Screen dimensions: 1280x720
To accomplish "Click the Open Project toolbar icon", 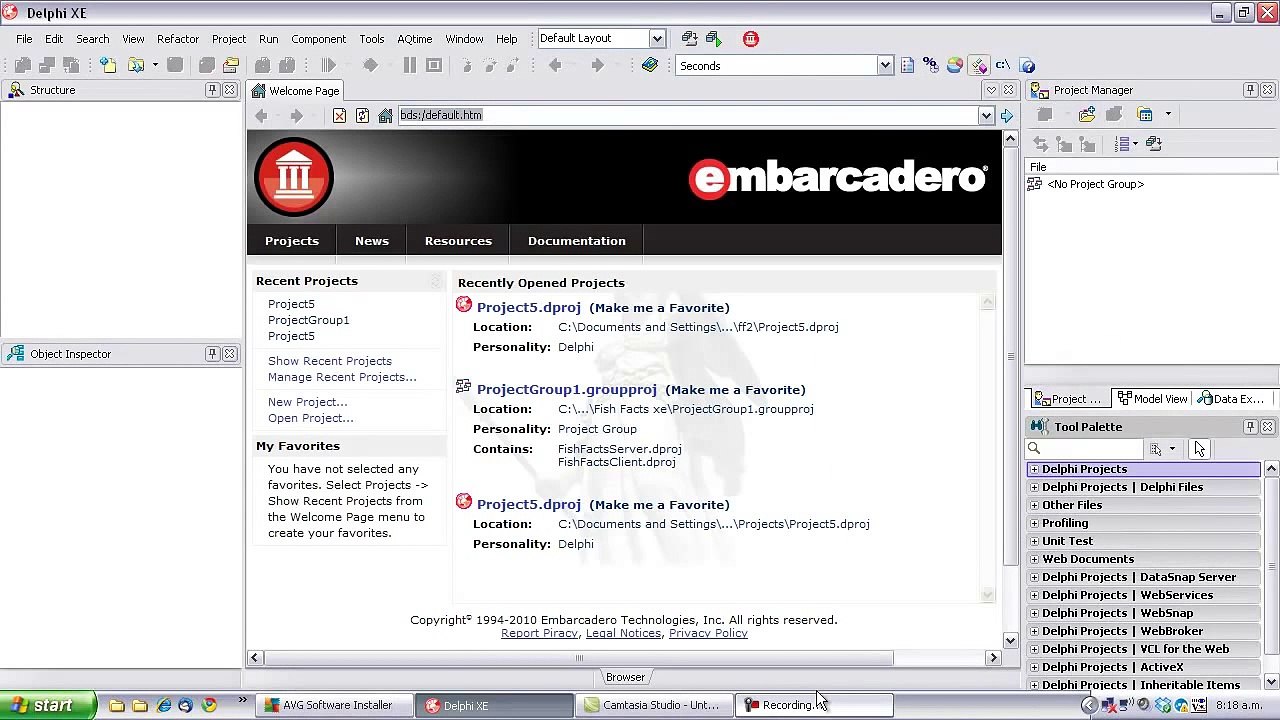I will (231, 65).
